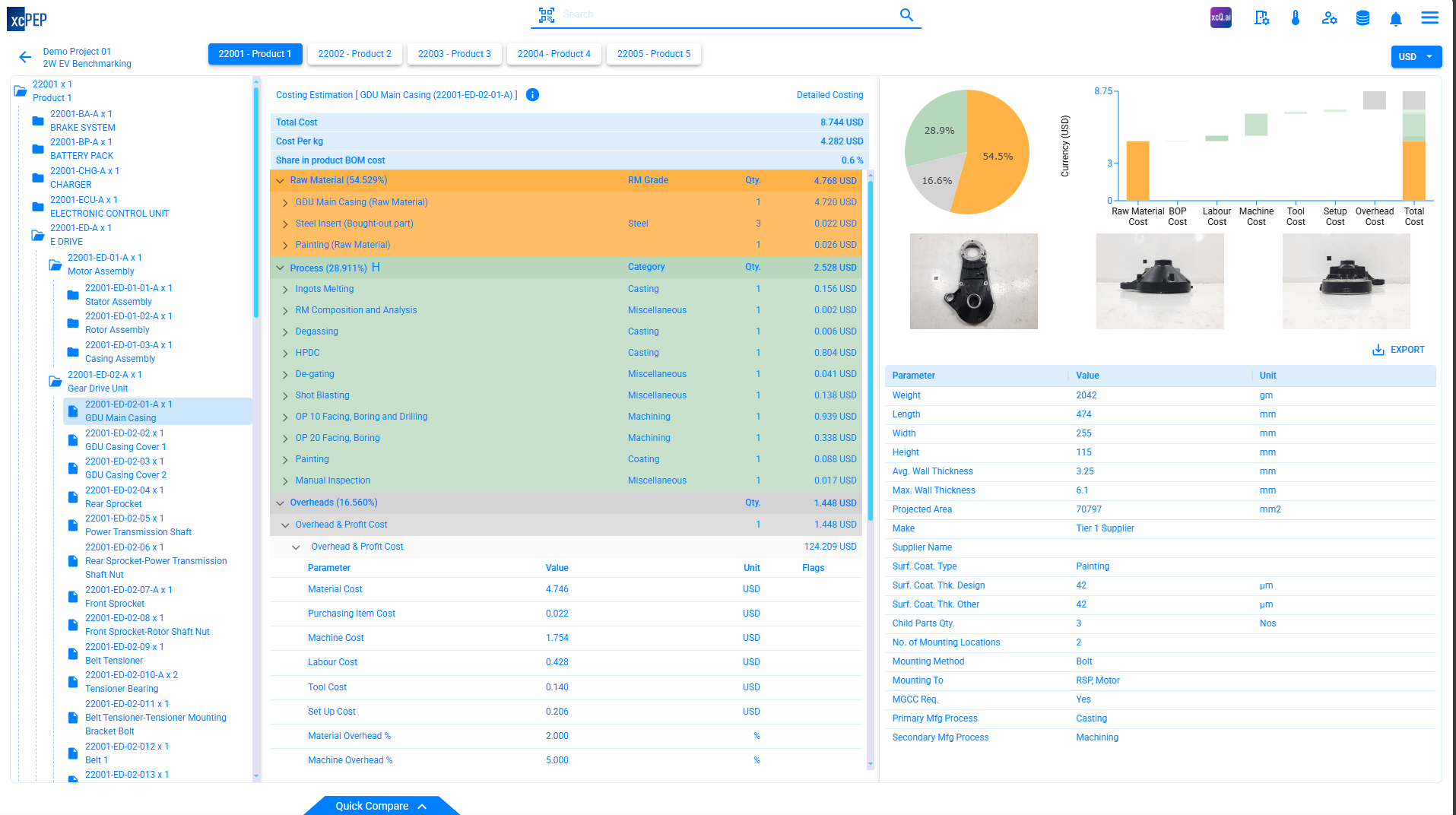Viewport: 1456px width, 815px height.
Task: Open the USD currency dropdown
Action: [x=1416, y=56]
